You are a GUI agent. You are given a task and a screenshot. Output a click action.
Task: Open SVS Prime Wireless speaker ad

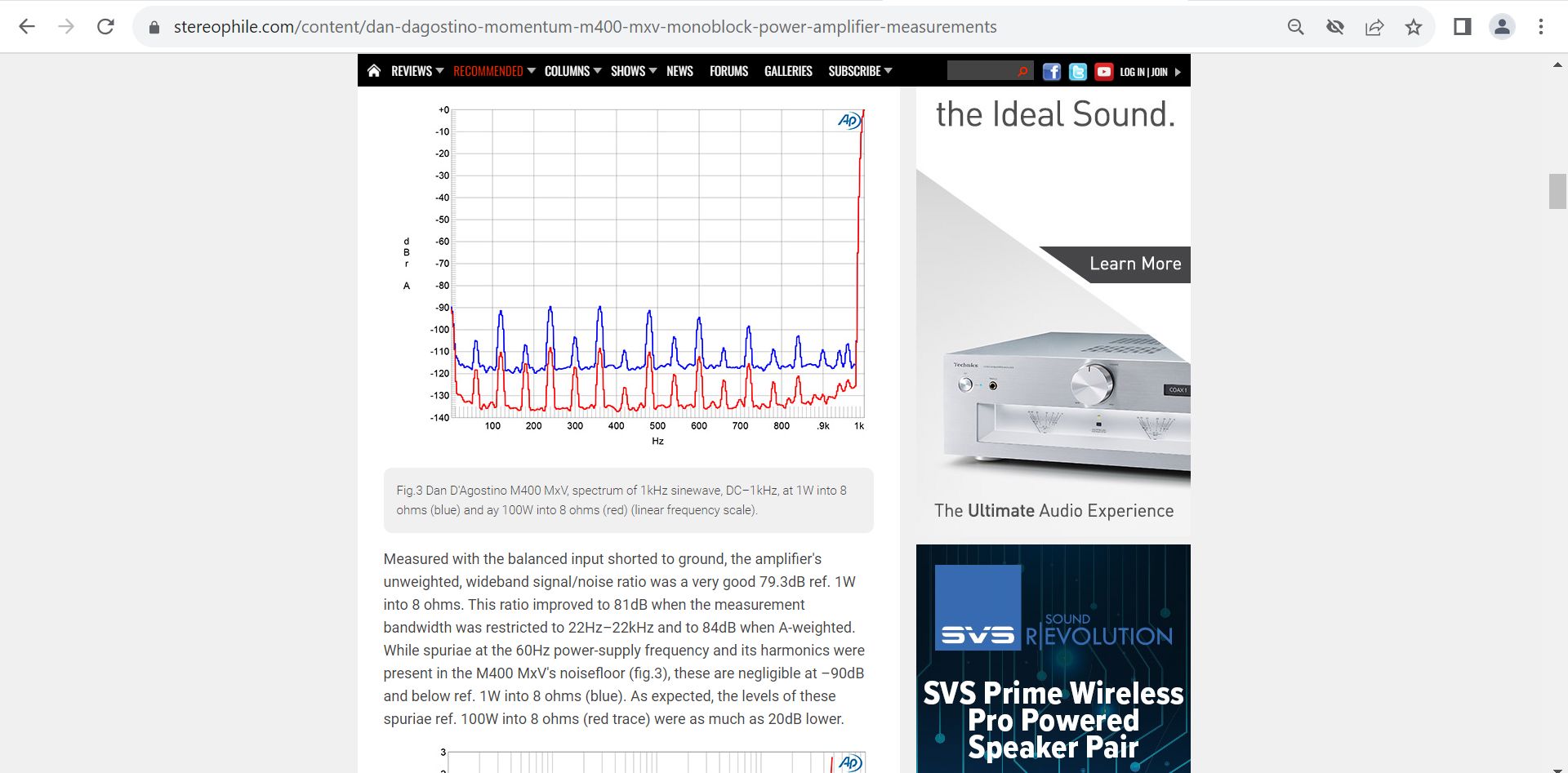(1053, 659)
